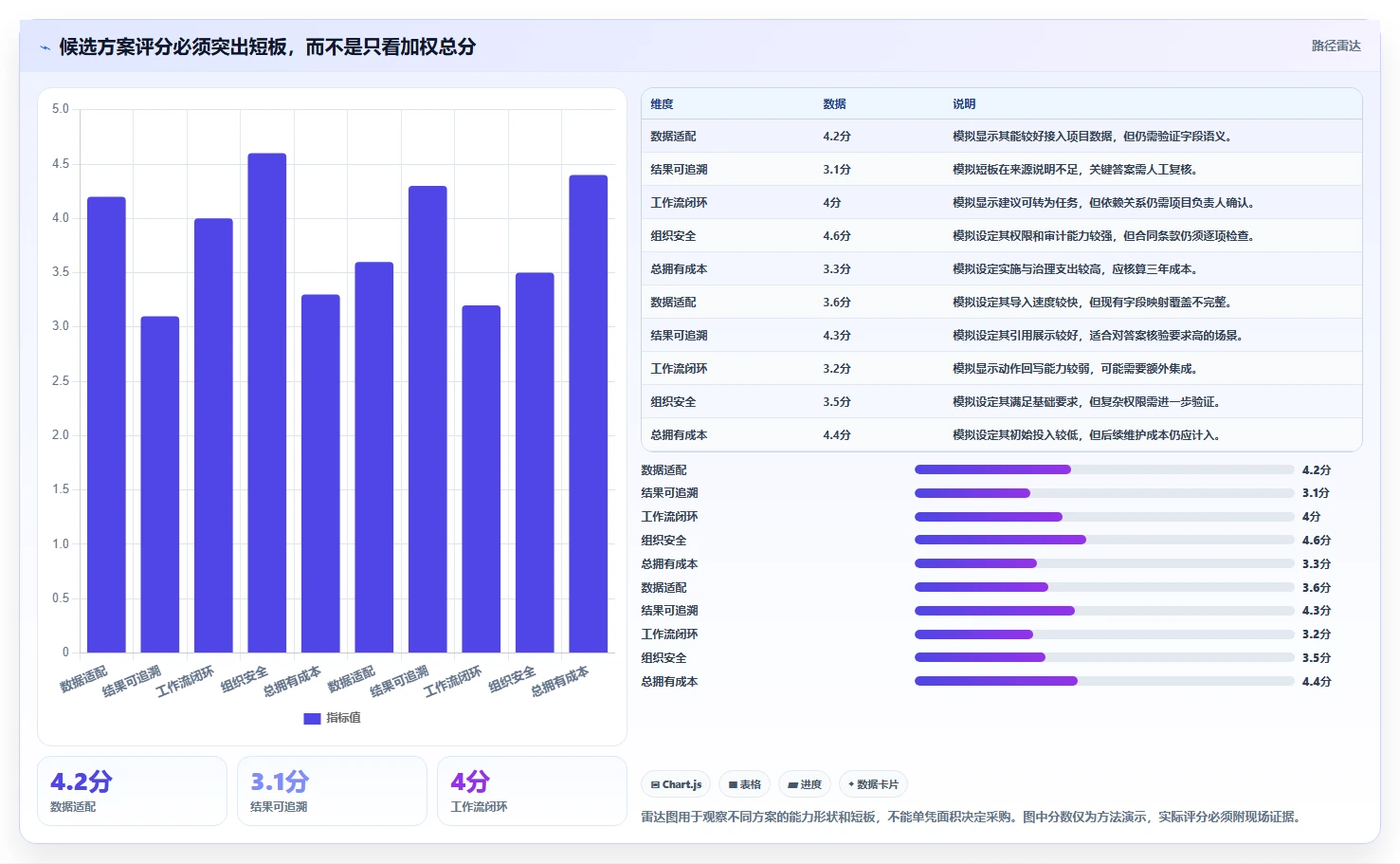This screenshot has width=1400, height=864.
Task: Click the 路径雷达 label in the header
Action: (x=1336, y=46)
